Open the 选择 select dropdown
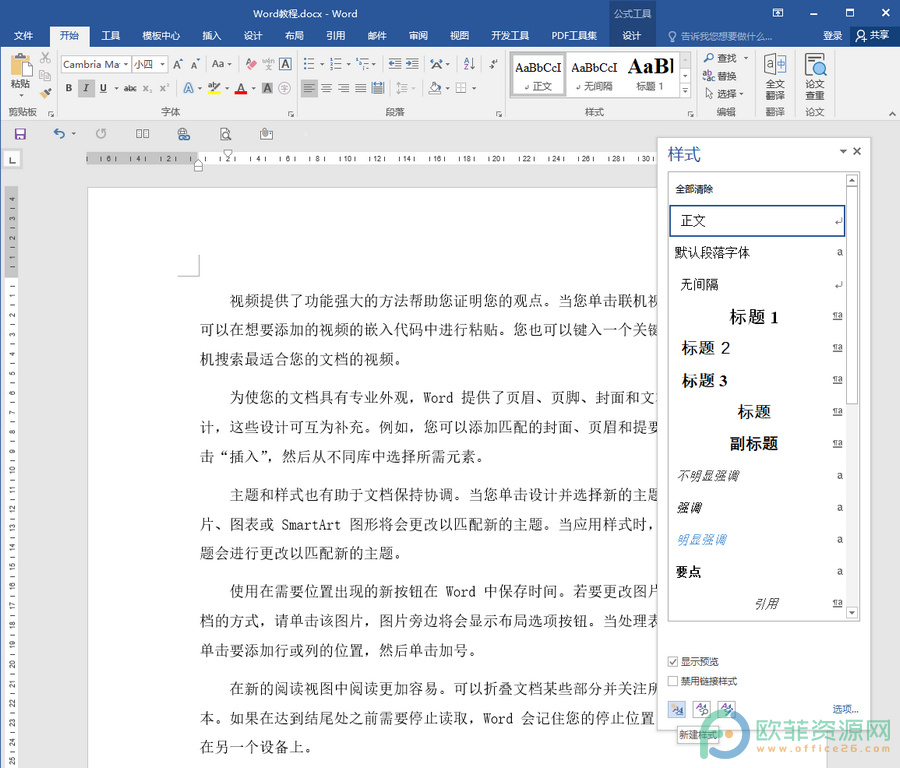 pos(724,93)
